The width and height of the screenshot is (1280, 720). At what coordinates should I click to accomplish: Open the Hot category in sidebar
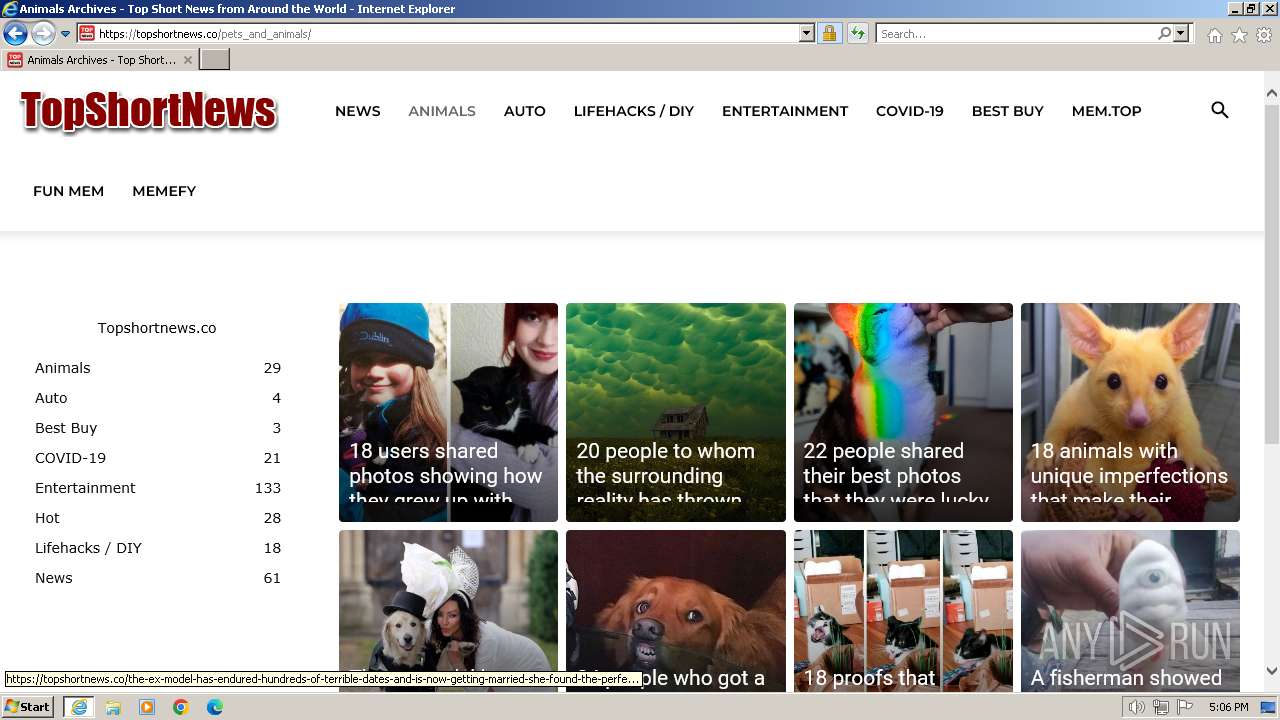coord(47,518)
